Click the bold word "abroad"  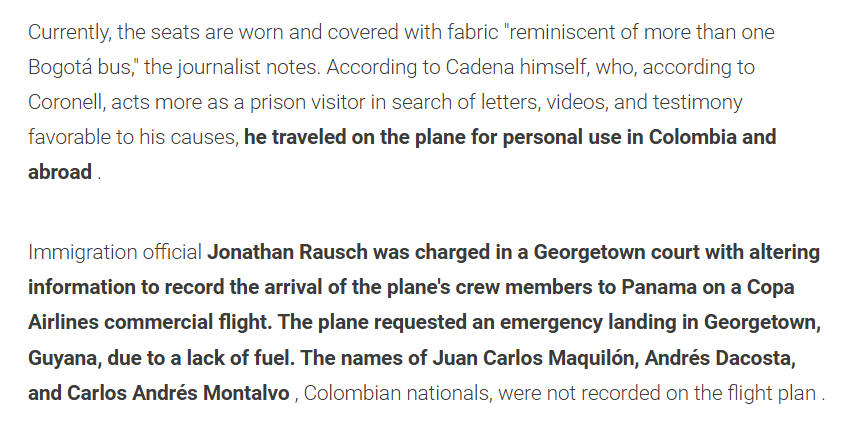coord(60,172)
